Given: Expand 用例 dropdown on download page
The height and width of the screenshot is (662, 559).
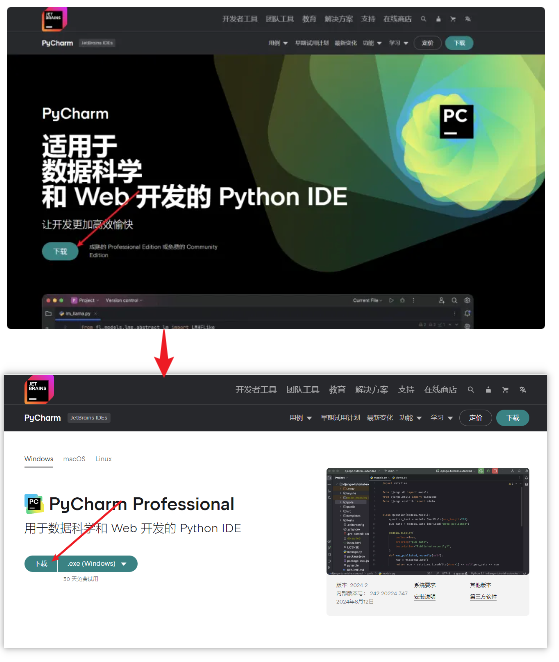Looking at the screenshot, I should (300, 418).
